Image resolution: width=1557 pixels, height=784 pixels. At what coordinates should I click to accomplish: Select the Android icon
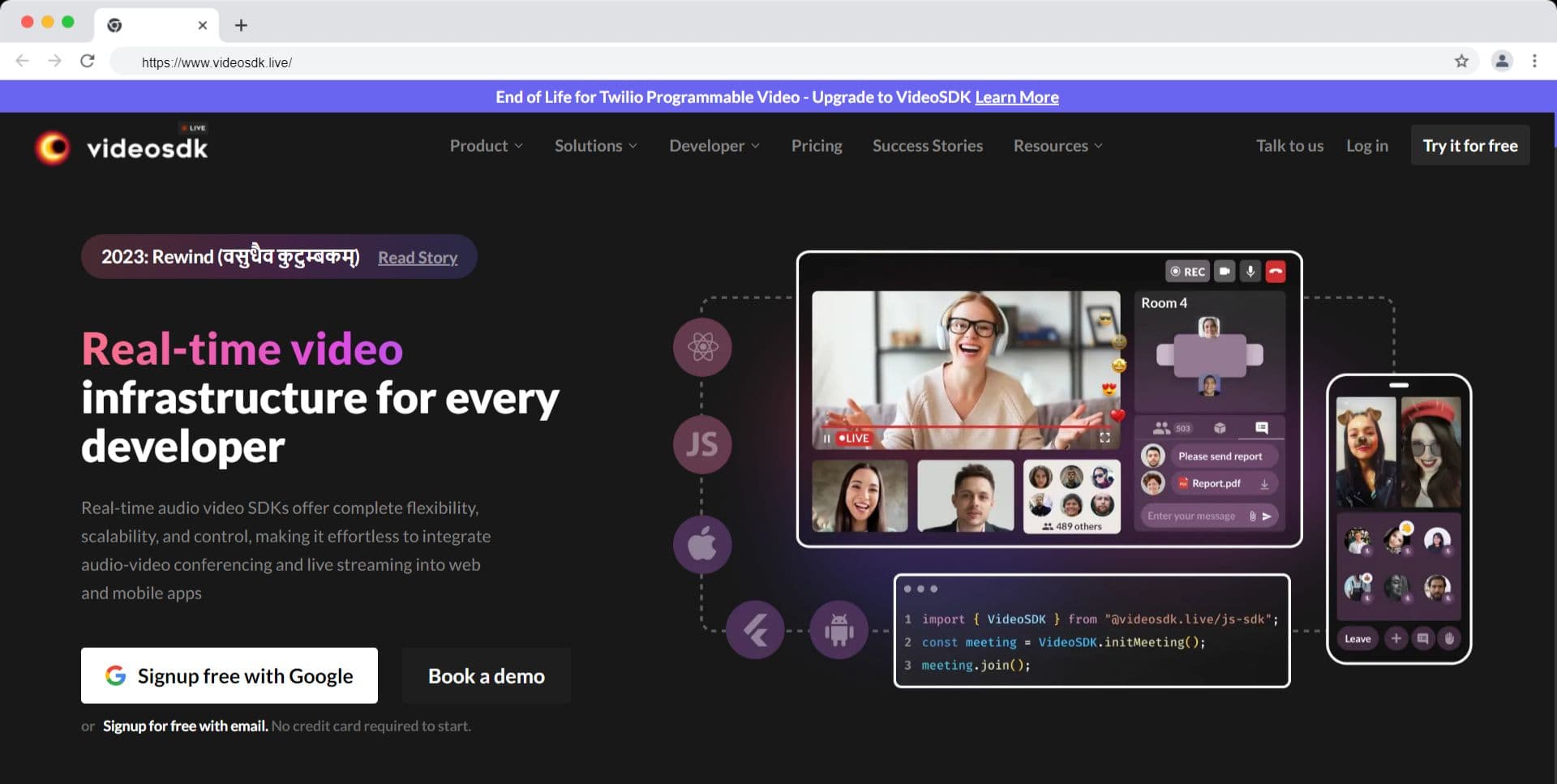(839, 629)
